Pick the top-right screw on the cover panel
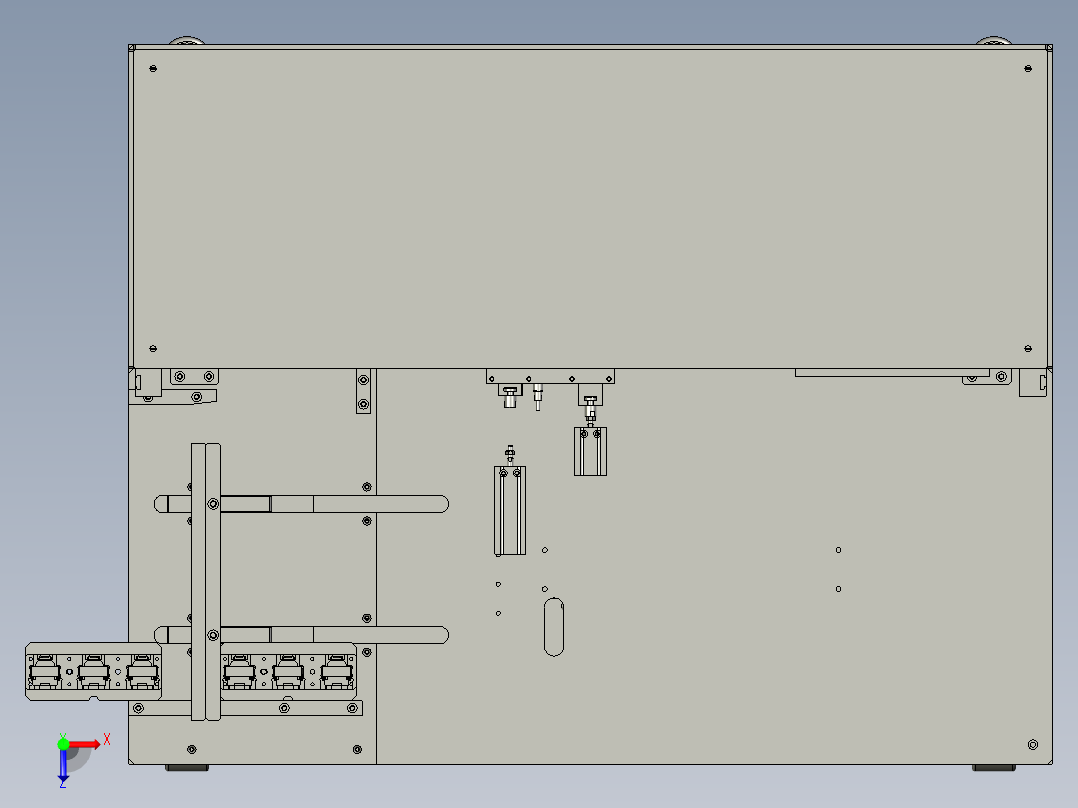Image resolution: width=1078 pixels, height=808 pixels. (x=1028, y=69)
